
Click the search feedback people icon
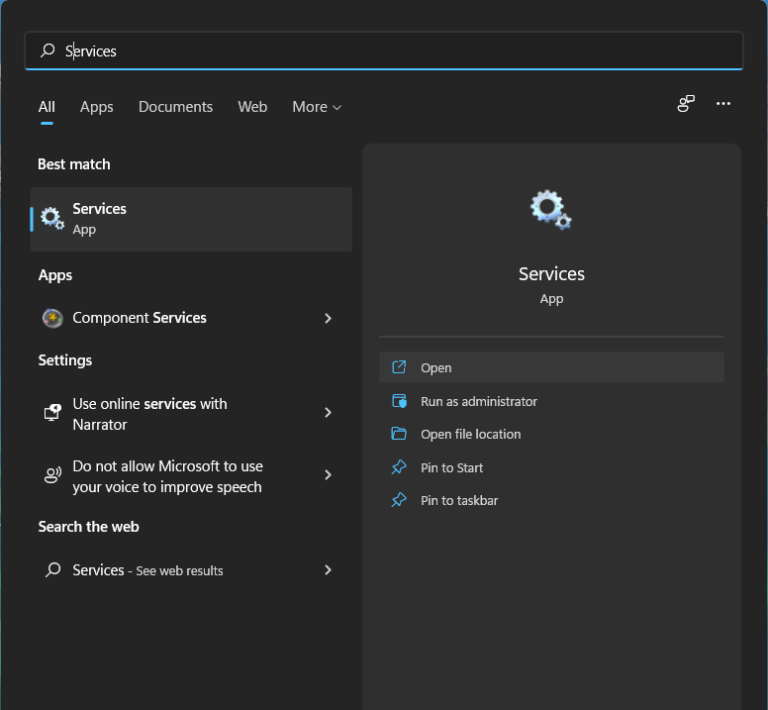pos(686,104)
